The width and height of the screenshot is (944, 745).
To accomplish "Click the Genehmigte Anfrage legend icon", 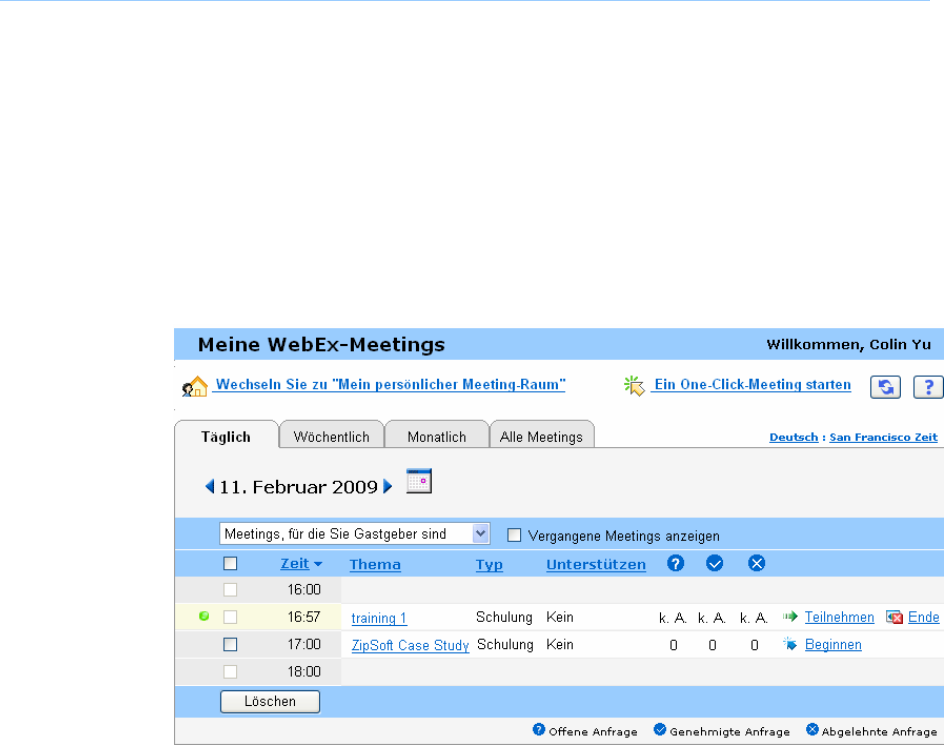I will [x=660, y=729].
